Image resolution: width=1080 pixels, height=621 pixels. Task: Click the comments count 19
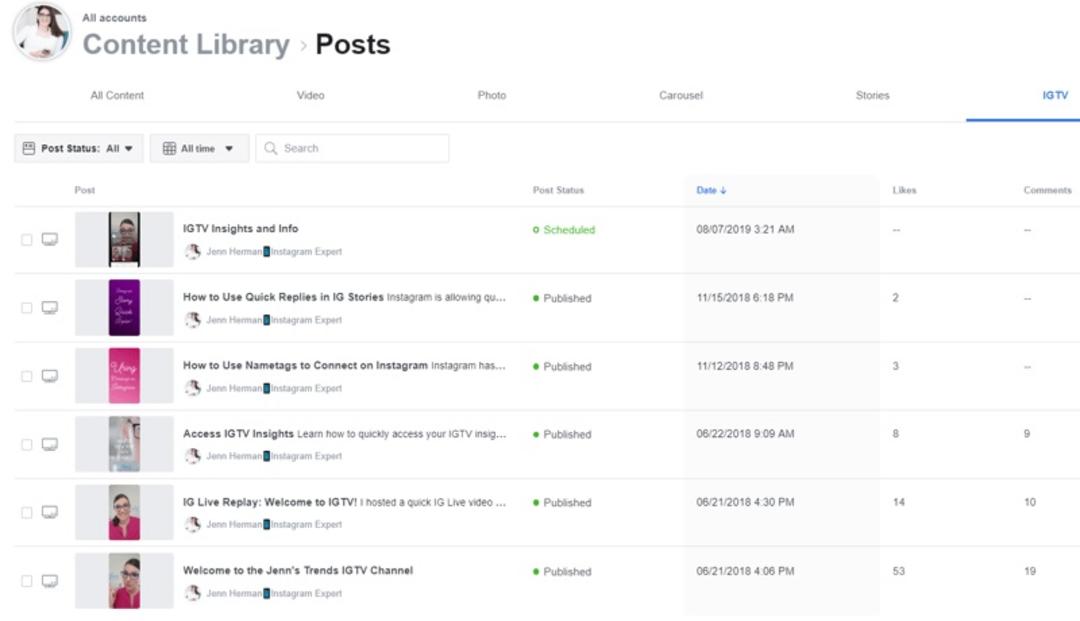[x=1030, y=571]
